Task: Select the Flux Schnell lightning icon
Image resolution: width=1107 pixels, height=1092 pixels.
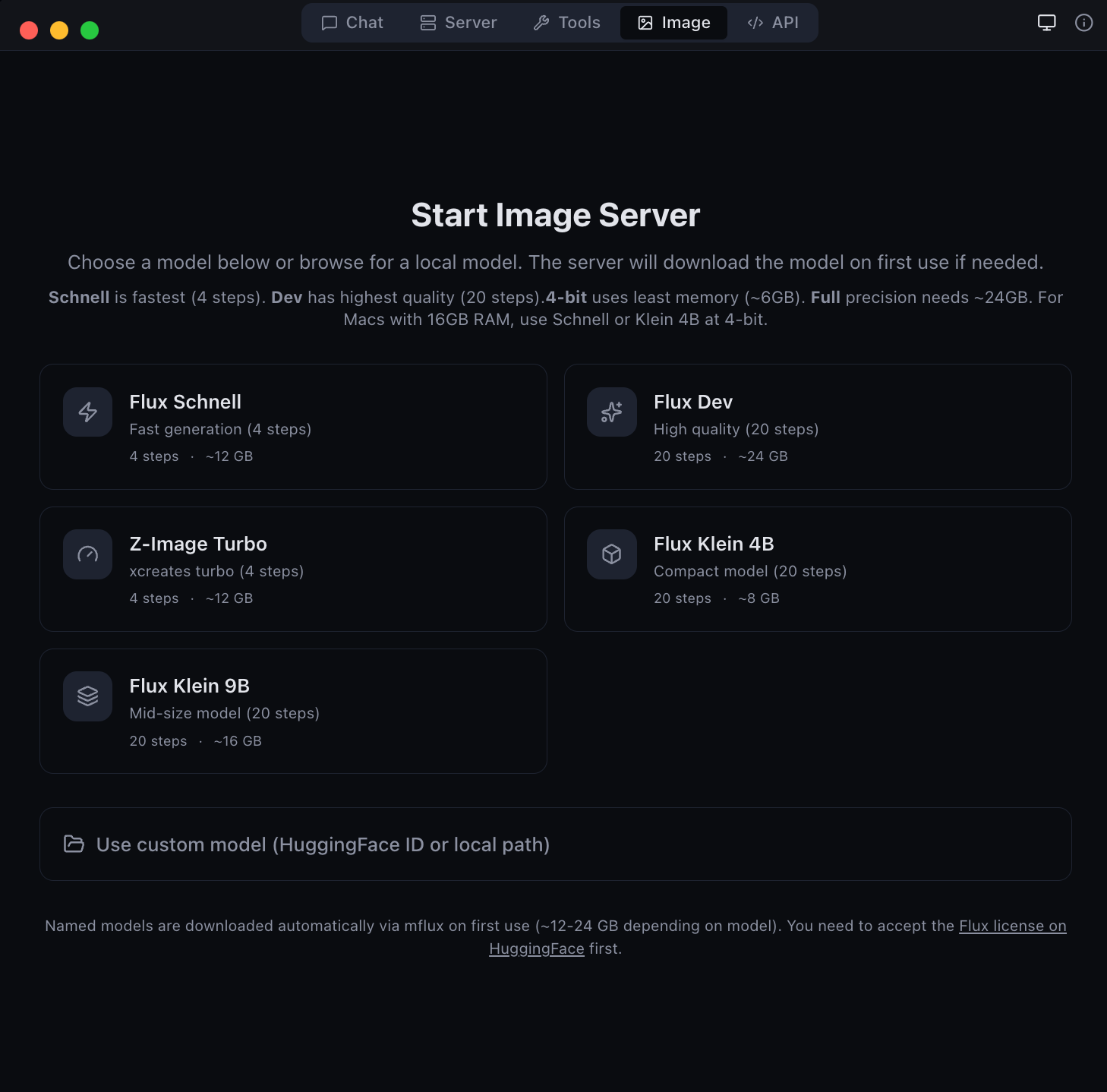Action: pyautogui.click(x=87, y=412)
